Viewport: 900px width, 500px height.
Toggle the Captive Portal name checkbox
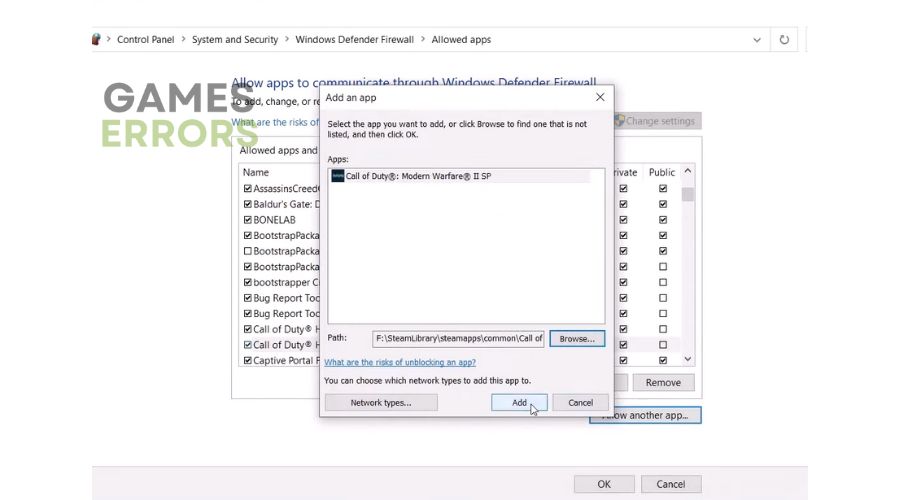click(x=247, y=361)
